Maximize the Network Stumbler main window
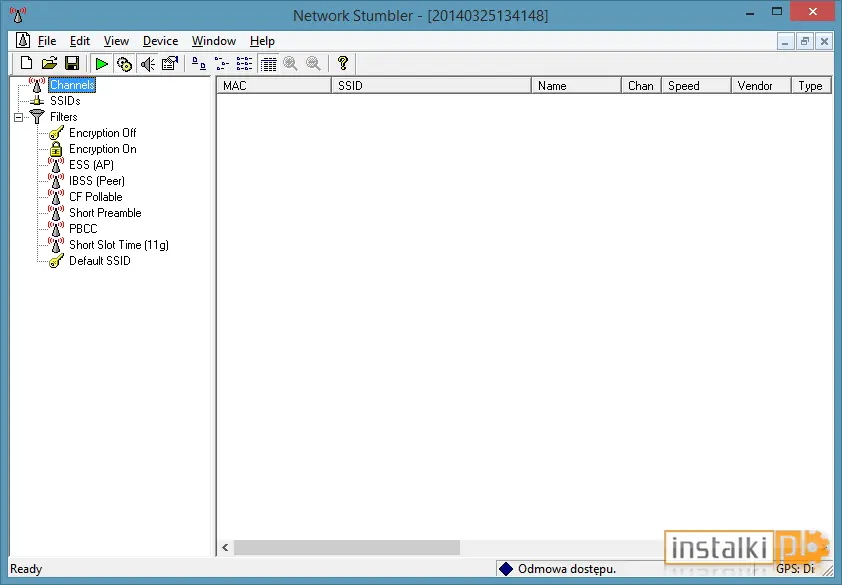The height and width of the screenshot is (585, 842). [776, 12]
